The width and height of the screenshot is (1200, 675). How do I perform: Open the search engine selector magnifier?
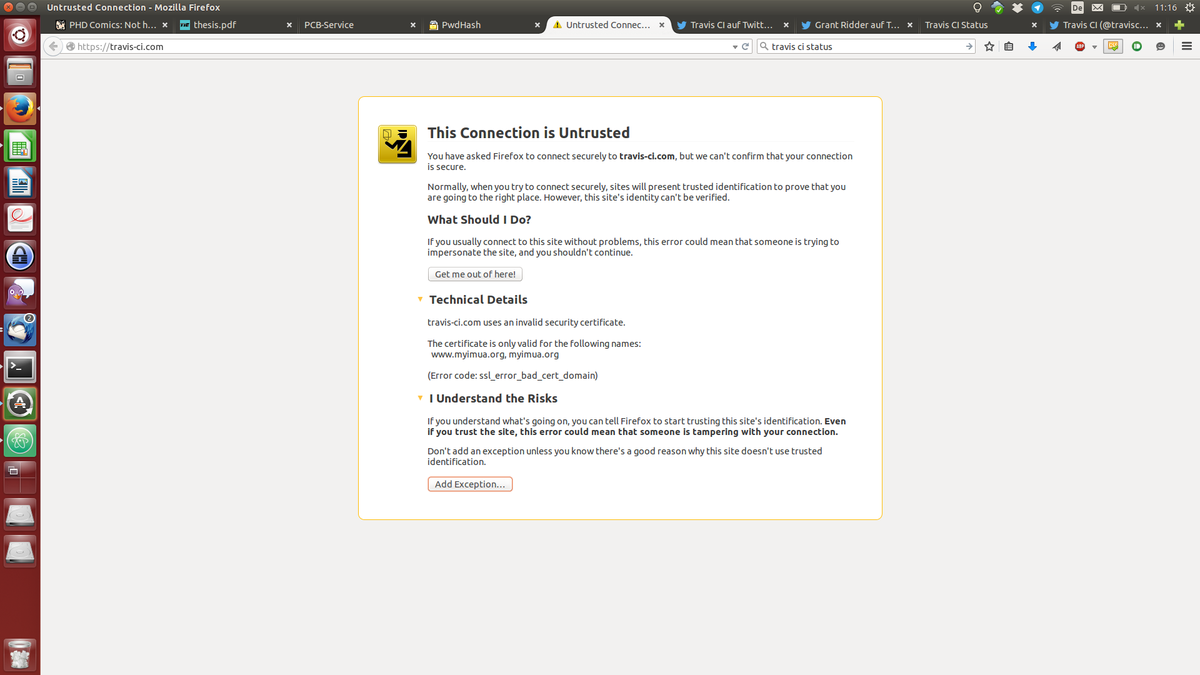point(764,46)
